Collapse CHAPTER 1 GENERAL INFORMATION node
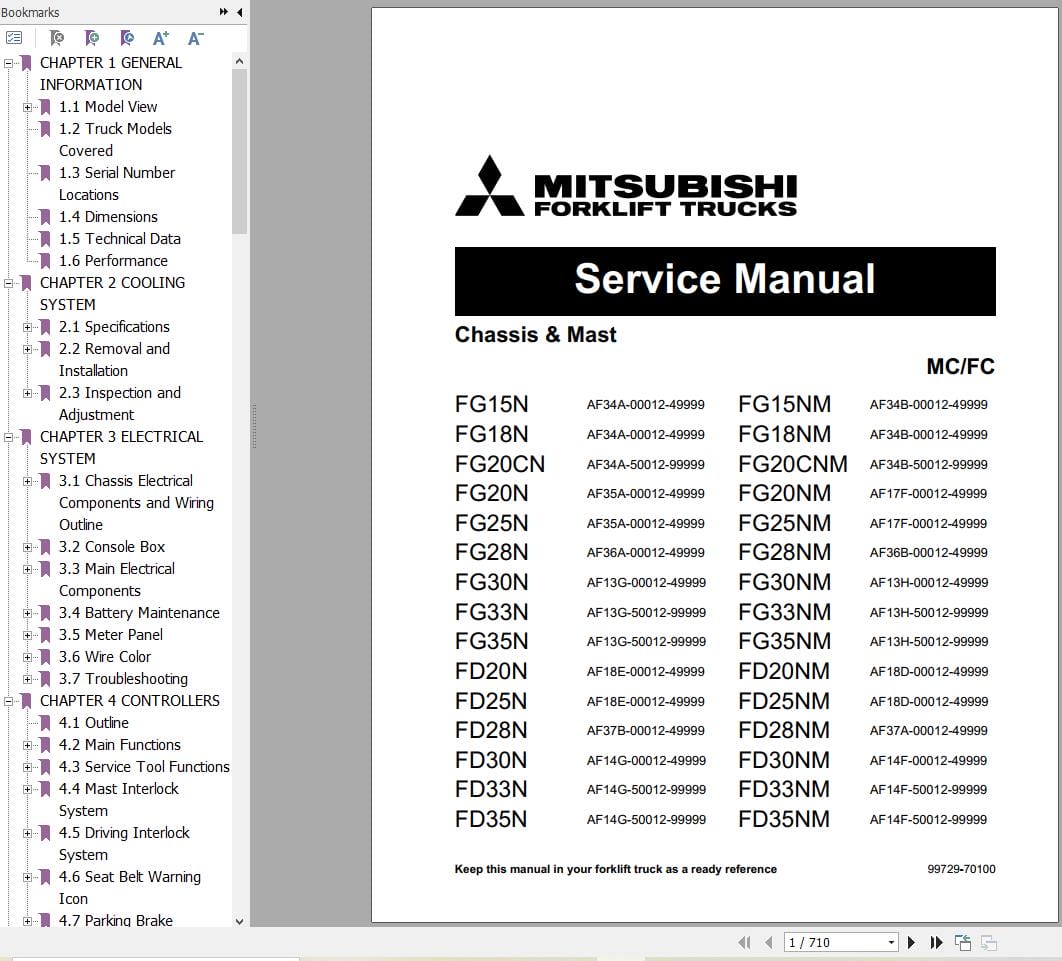 click(x=8, y=64)
